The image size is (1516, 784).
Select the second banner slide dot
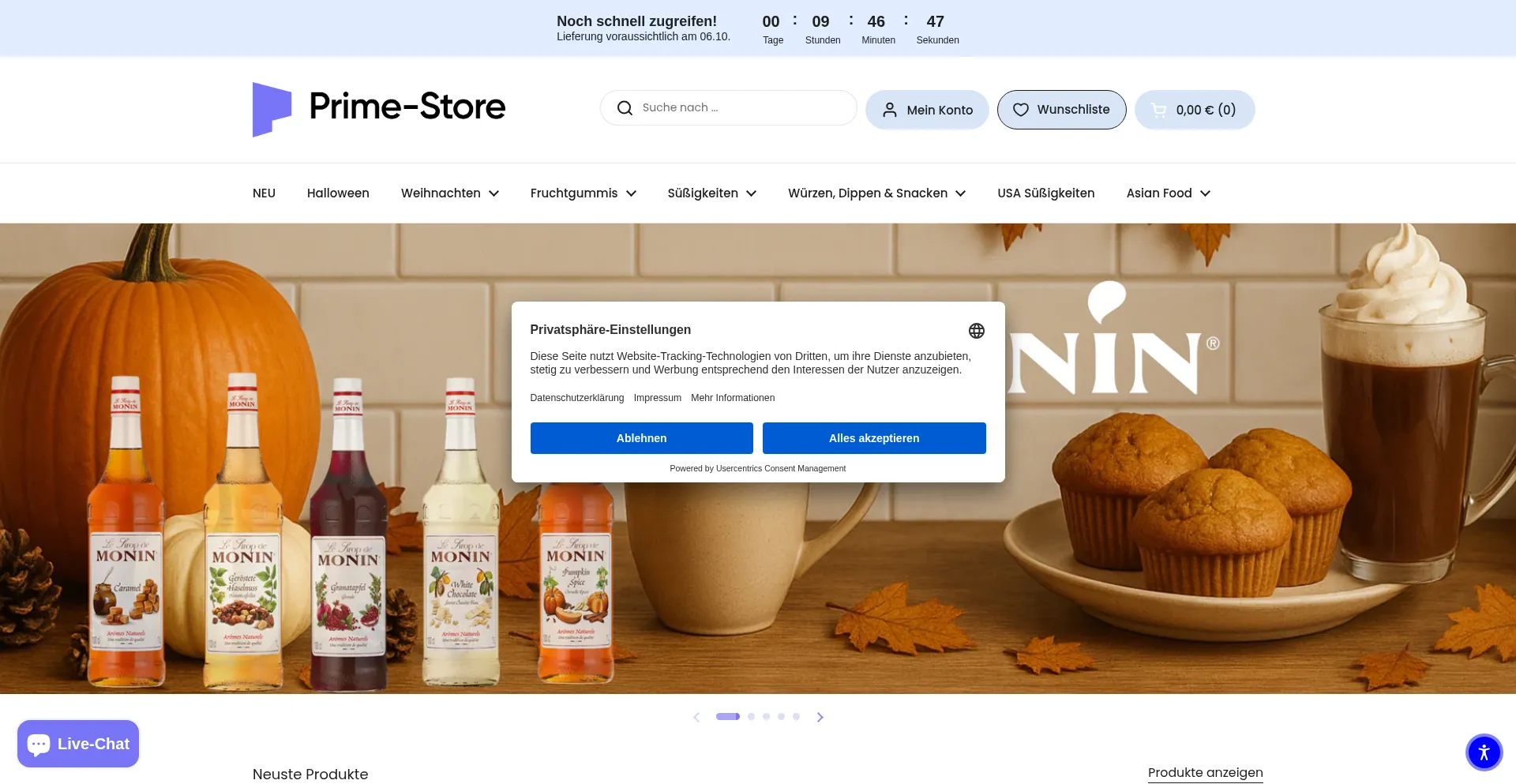pos(751,717)
